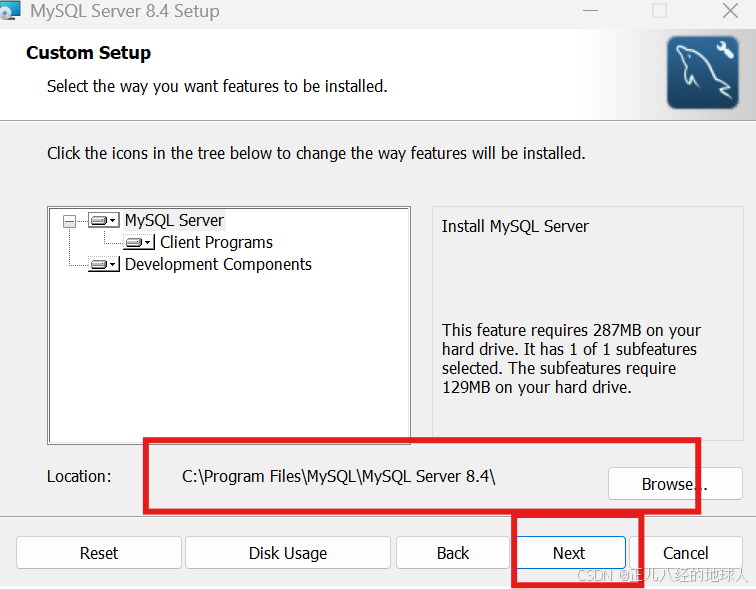The width and height of the screenshot is (756, 589).
Task: Click the Reset button
Action: click(x=99, y=553)
